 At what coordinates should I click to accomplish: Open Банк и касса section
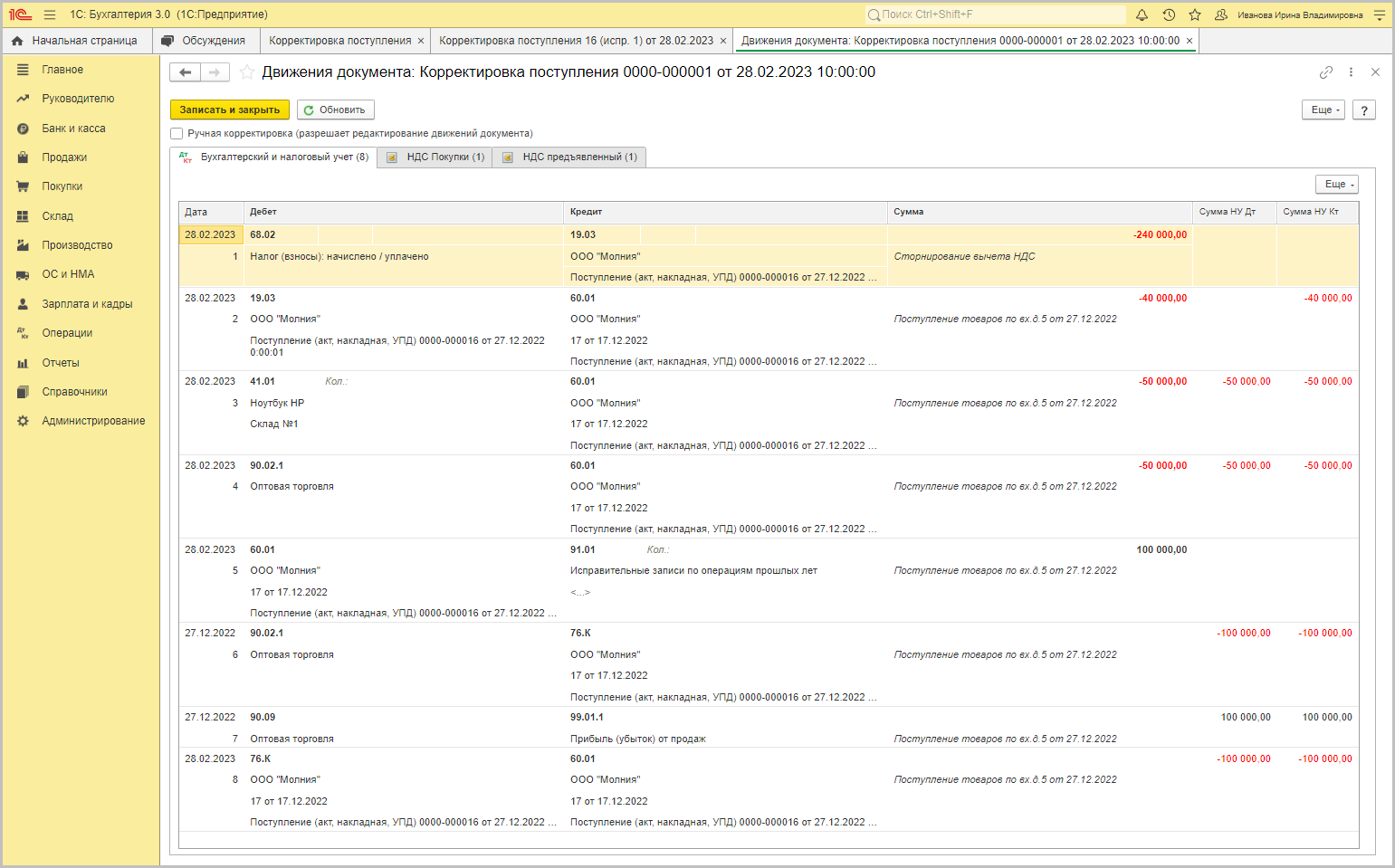[x=73, y=129]
